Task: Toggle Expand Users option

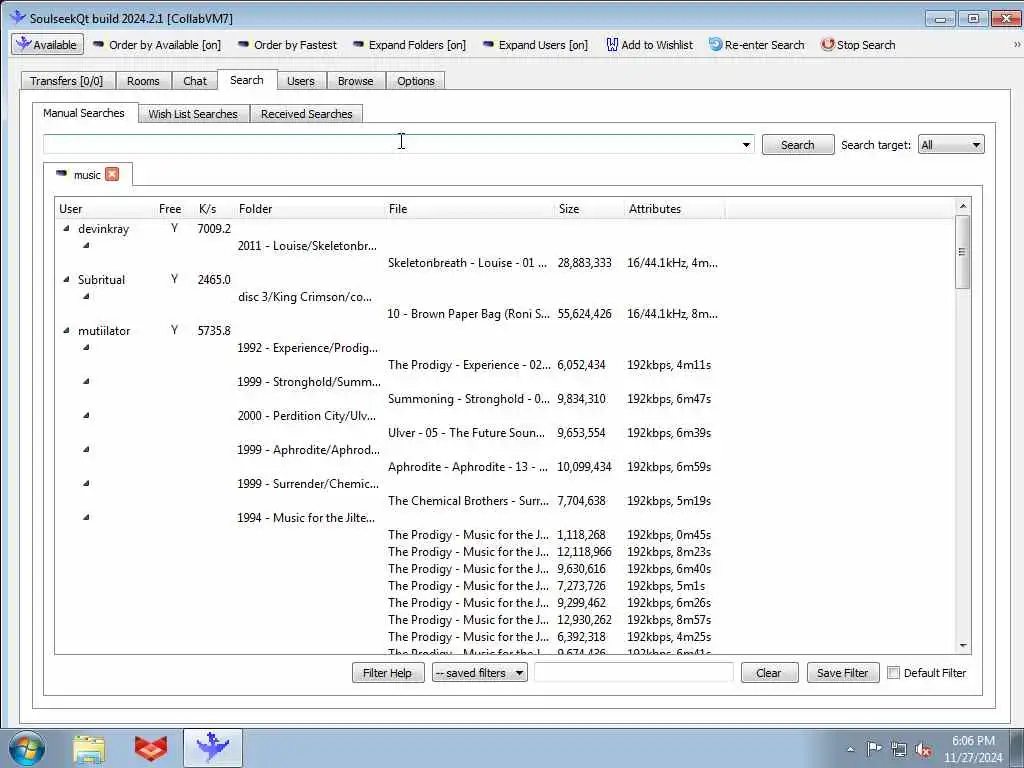Action: (x=536, y=44)
